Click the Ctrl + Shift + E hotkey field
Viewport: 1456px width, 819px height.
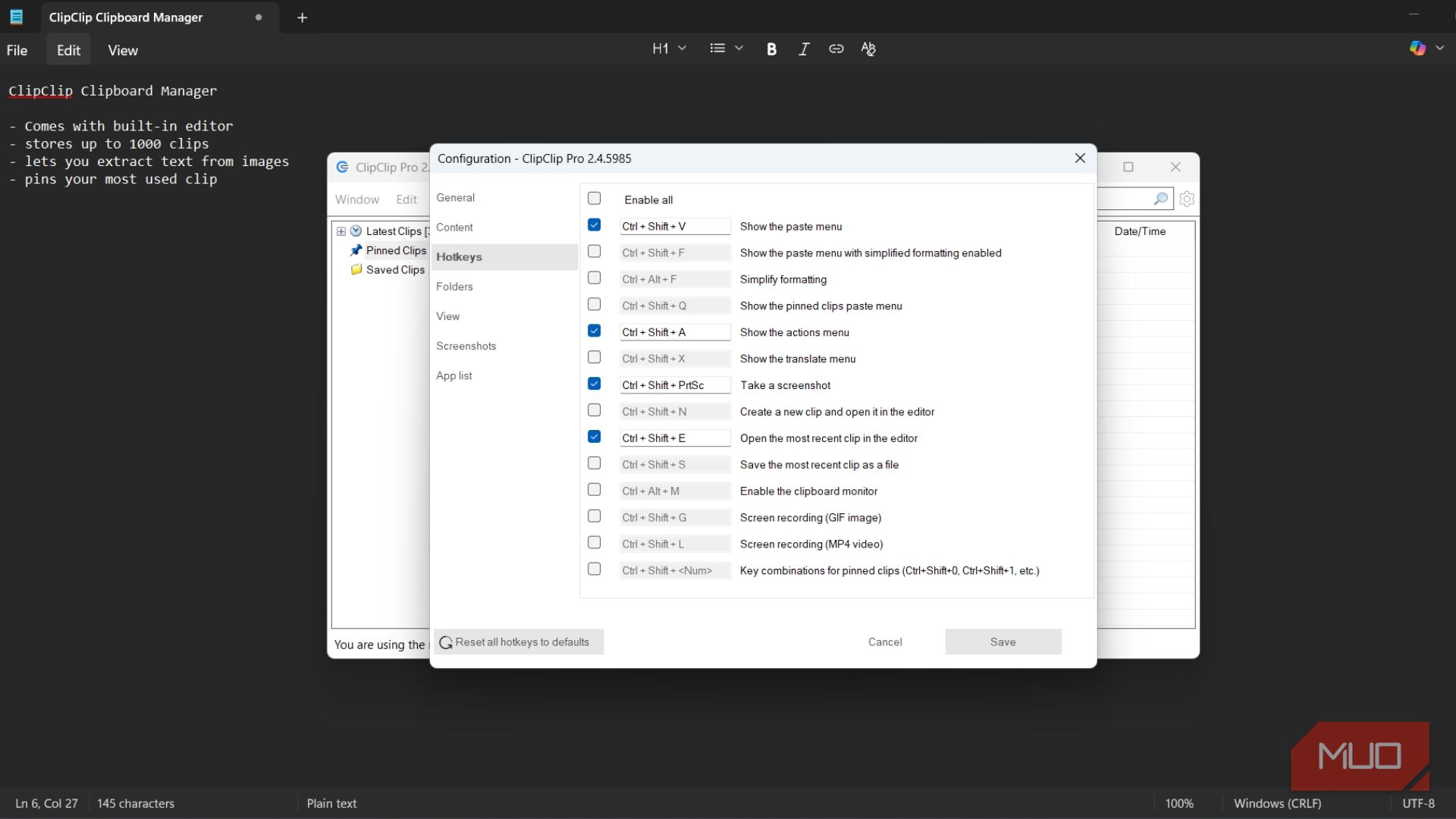pos(675,438)
